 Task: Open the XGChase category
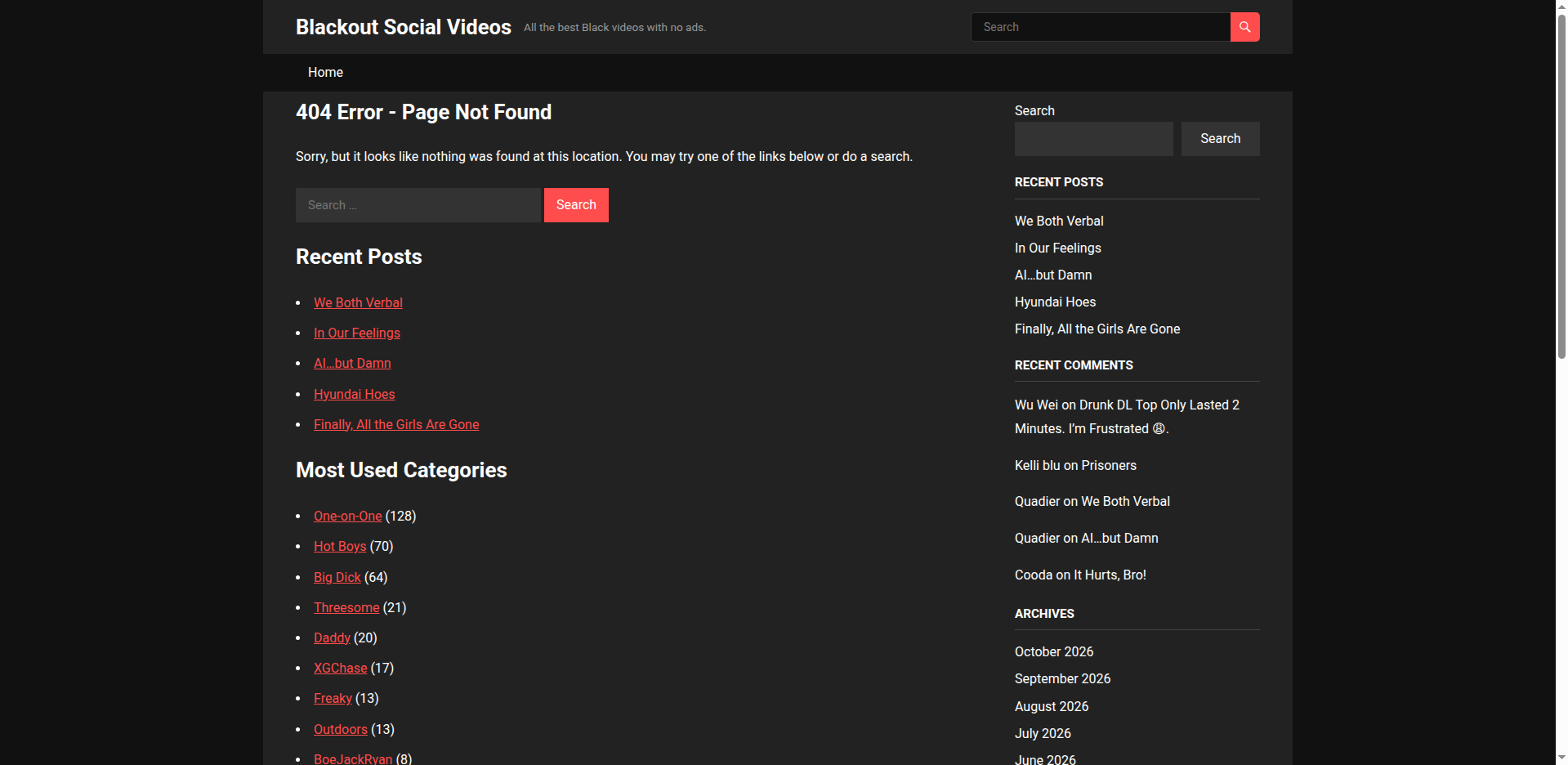[x=341, y=668]
